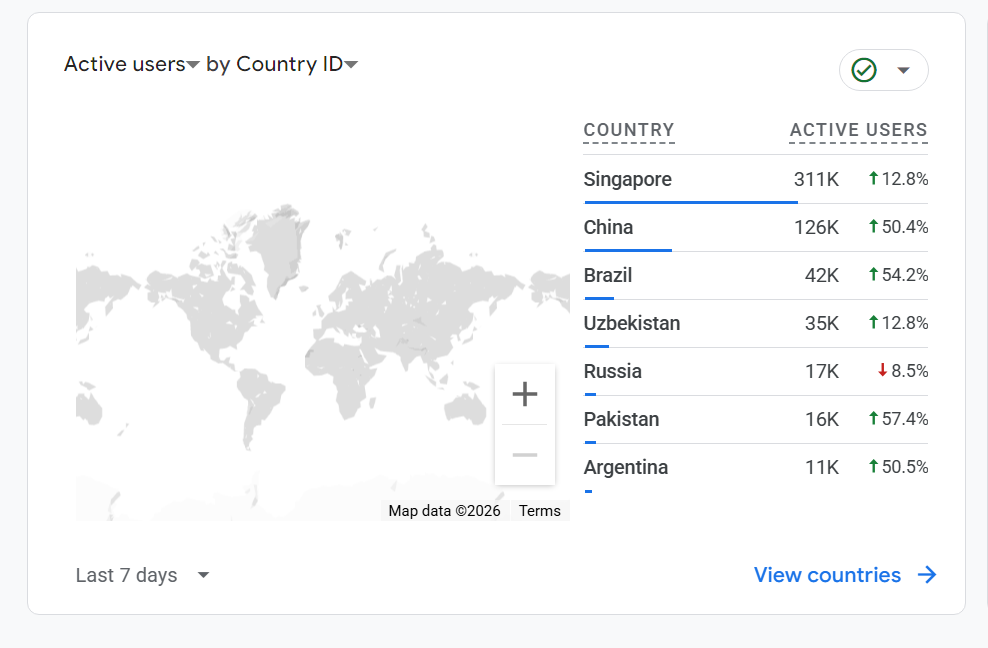Change the Last 7 days date range
Screen dimensions: 988x648
142,575
